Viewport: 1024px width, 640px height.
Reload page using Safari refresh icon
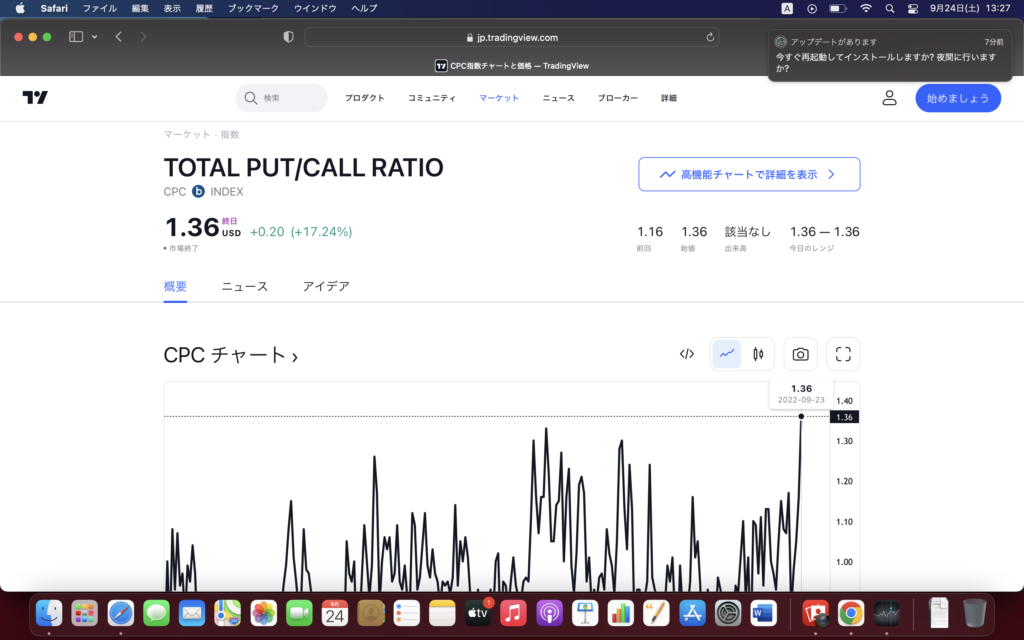pyautogui.click(x=711, y=37)
